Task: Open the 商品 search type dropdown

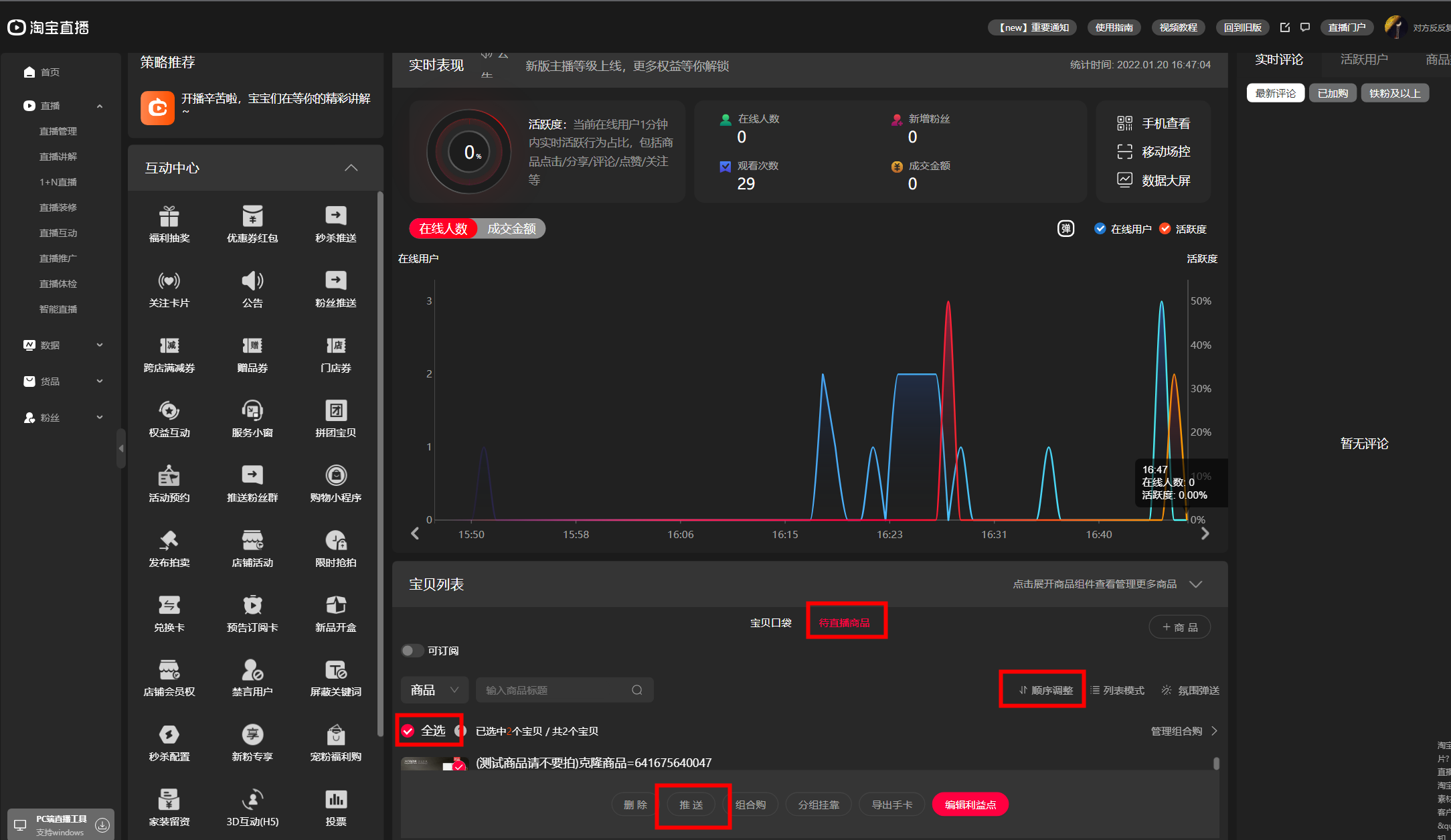Action: 434,690
